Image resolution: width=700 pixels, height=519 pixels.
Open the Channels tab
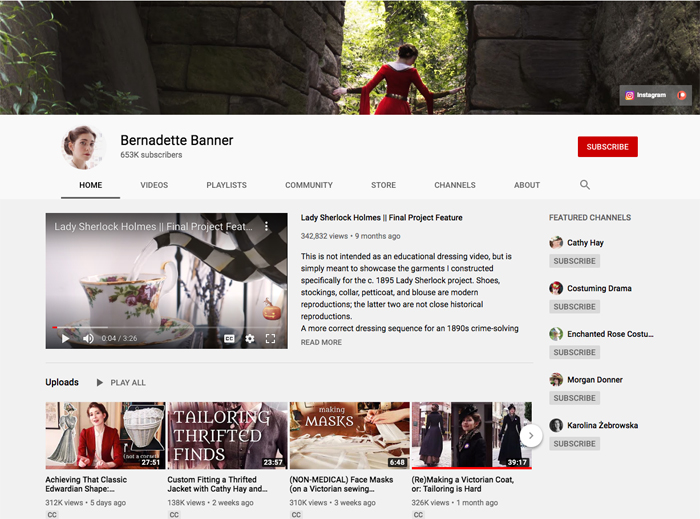(x=455, y=185)
